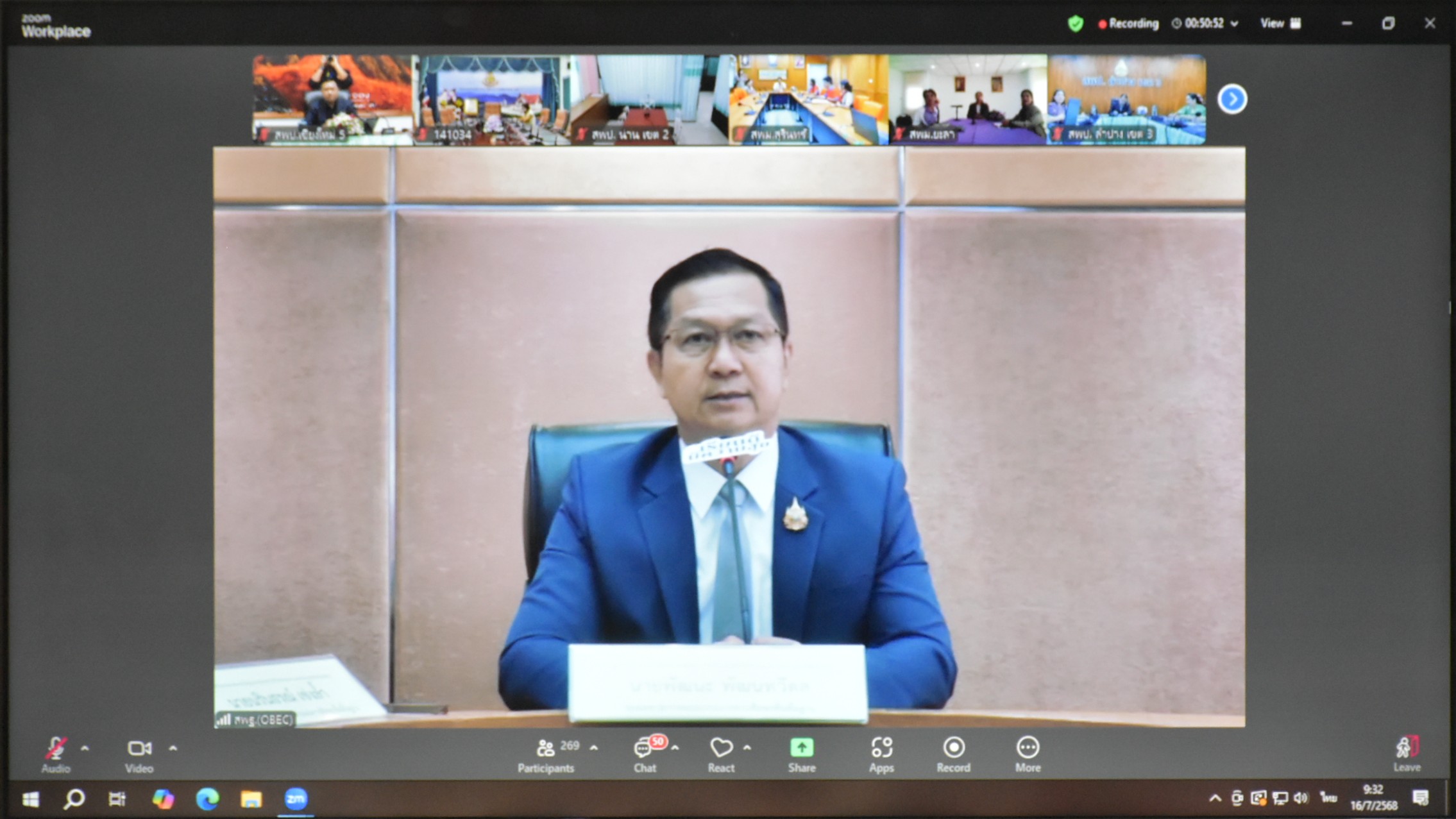Expand the Participants options caret

click(594, 748)
